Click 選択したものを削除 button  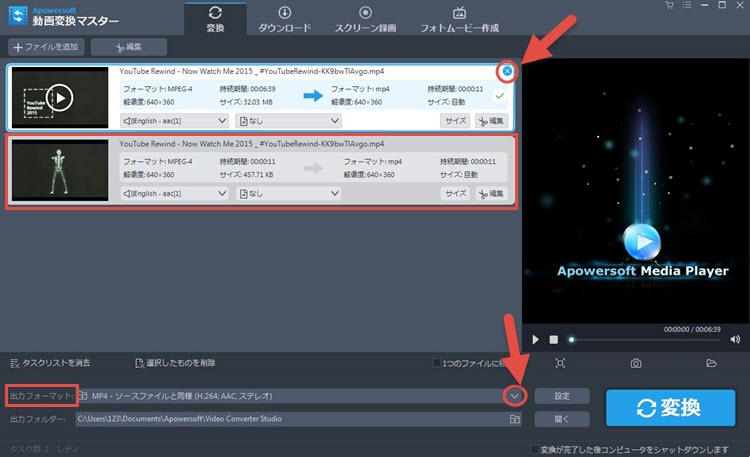click(x=175, y=363)
